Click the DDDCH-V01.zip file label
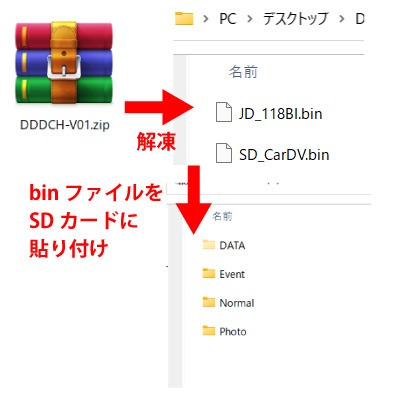 pos(65,125)
